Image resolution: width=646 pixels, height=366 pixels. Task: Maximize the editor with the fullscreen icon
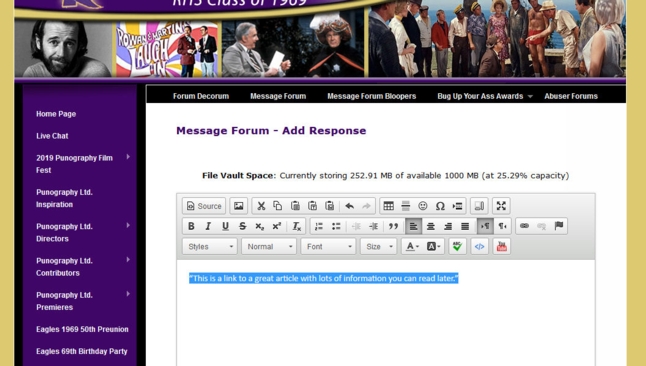coord(501,206)
